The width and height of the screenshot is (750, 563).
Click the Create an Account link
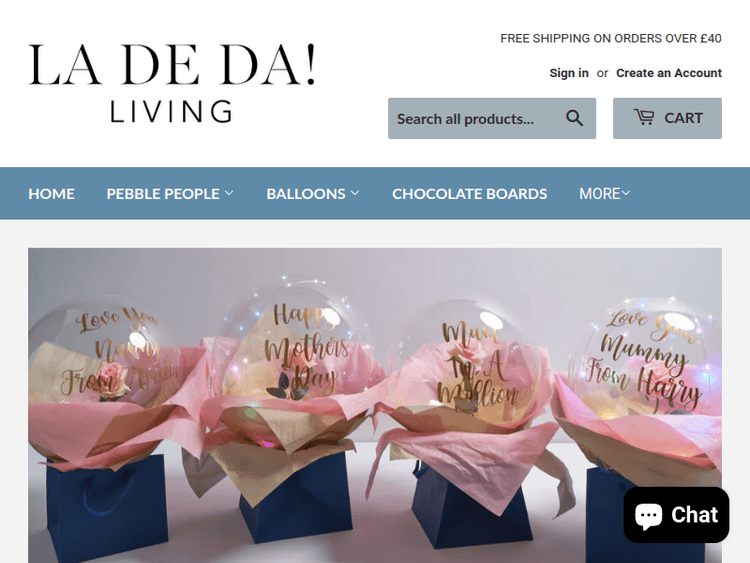[x=669, y=73]
